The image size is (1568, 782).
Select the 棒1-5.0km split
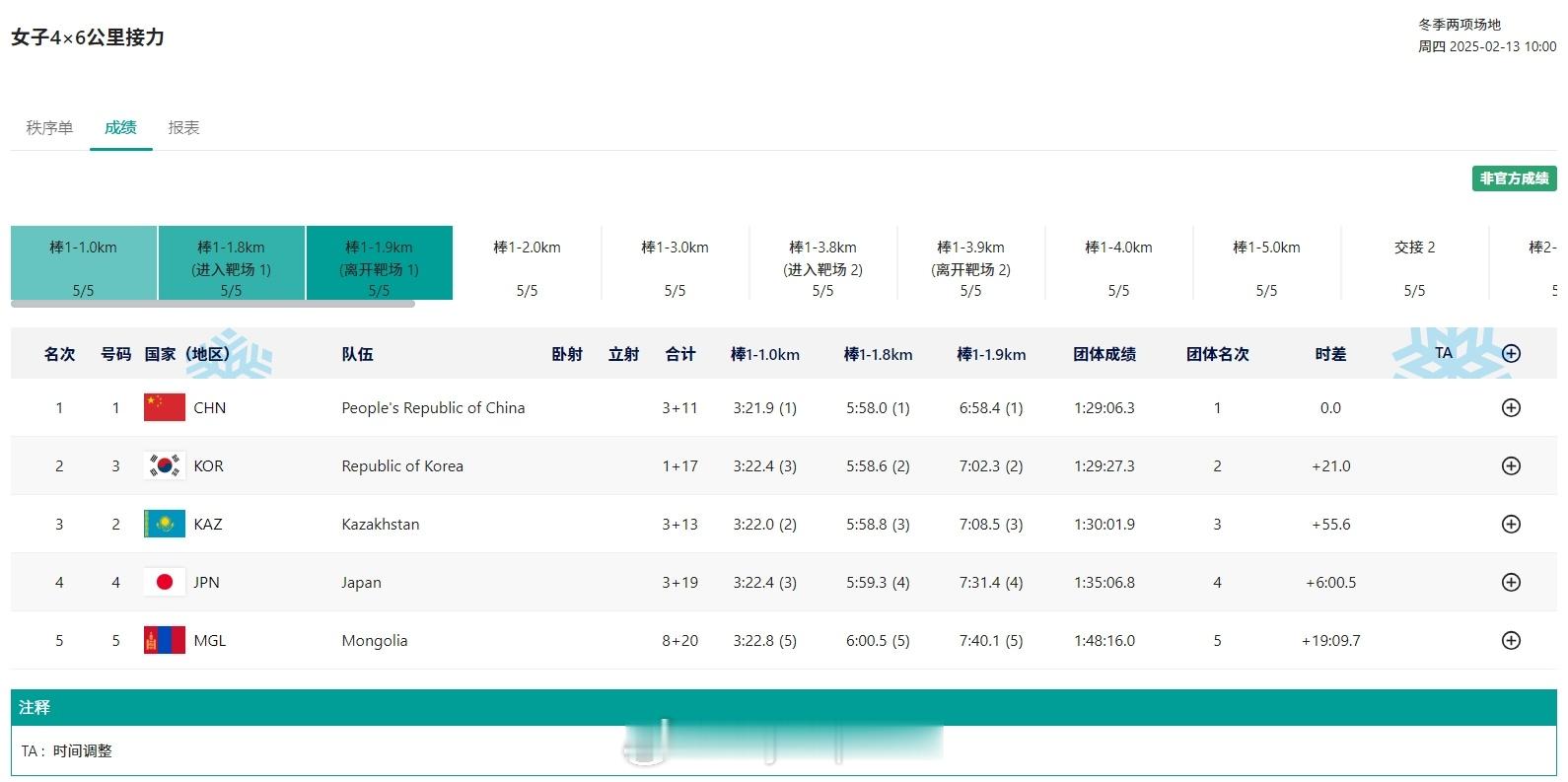1267,262
